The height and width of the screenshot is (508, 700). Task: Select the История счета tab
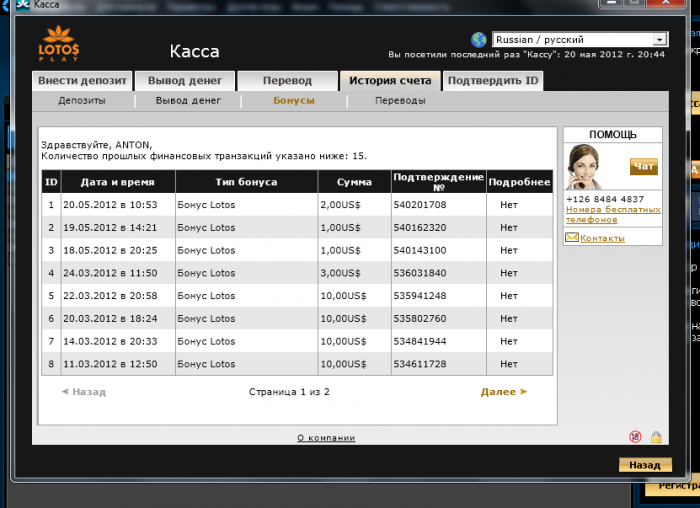pyautogui.click(x=390, y=81)
